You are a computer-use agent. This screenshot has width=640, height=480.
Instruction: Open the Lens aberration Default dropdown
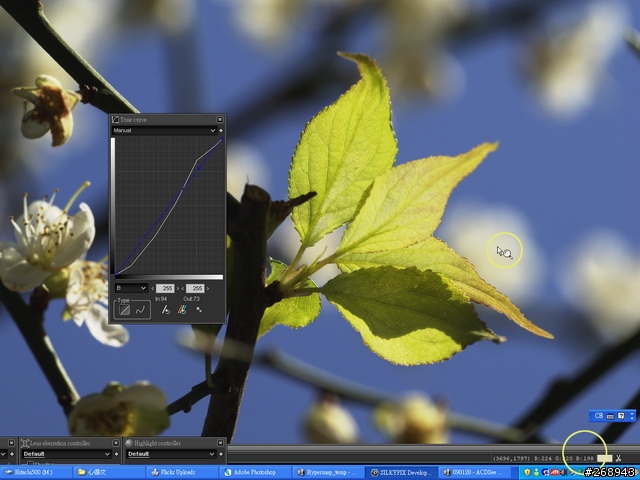67,454
